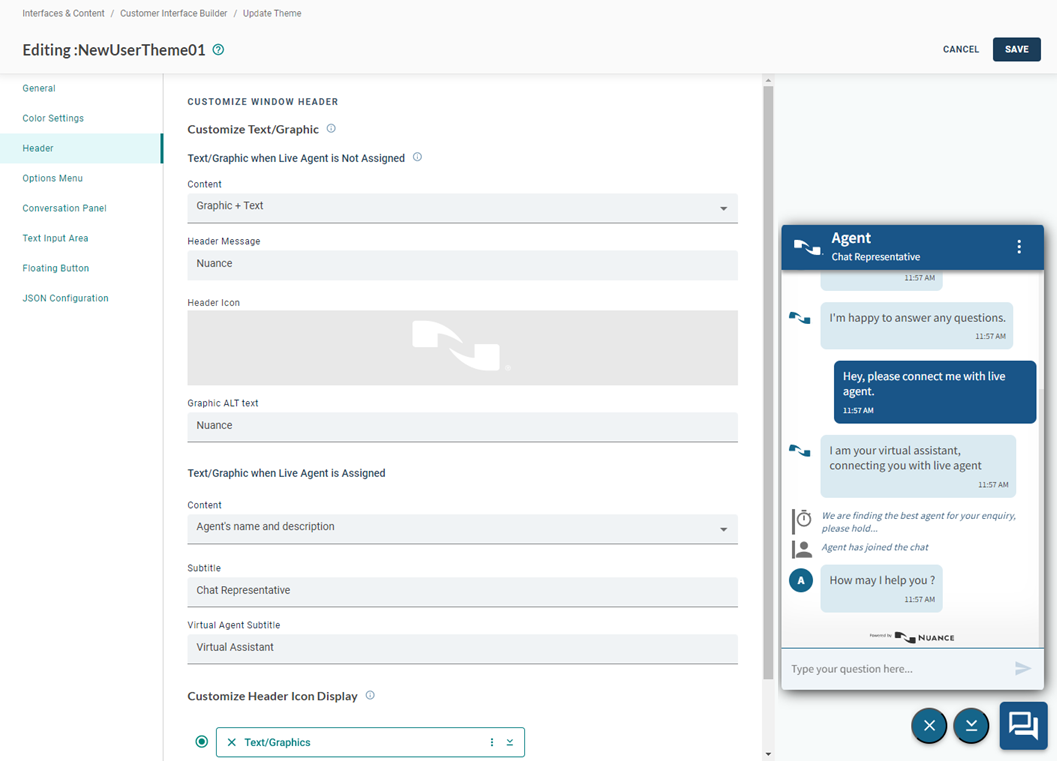Open the chat header three-dot options menu
The height and width of the screenshot is (761, 1057).
coord(1019,247)
